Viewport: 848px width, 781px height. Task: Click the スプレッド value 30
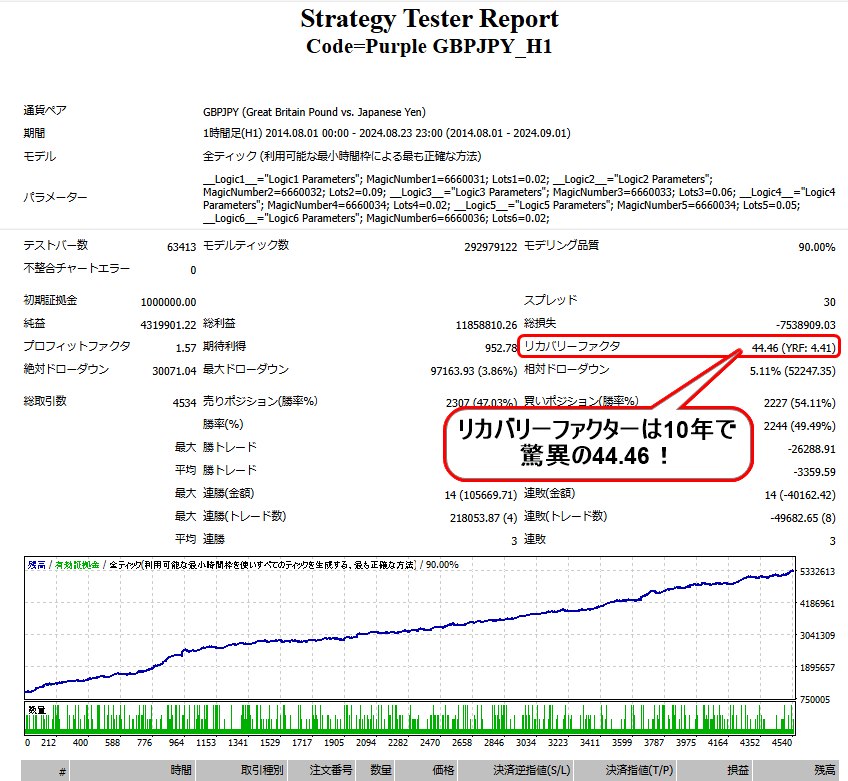click(x=830, y=302)
